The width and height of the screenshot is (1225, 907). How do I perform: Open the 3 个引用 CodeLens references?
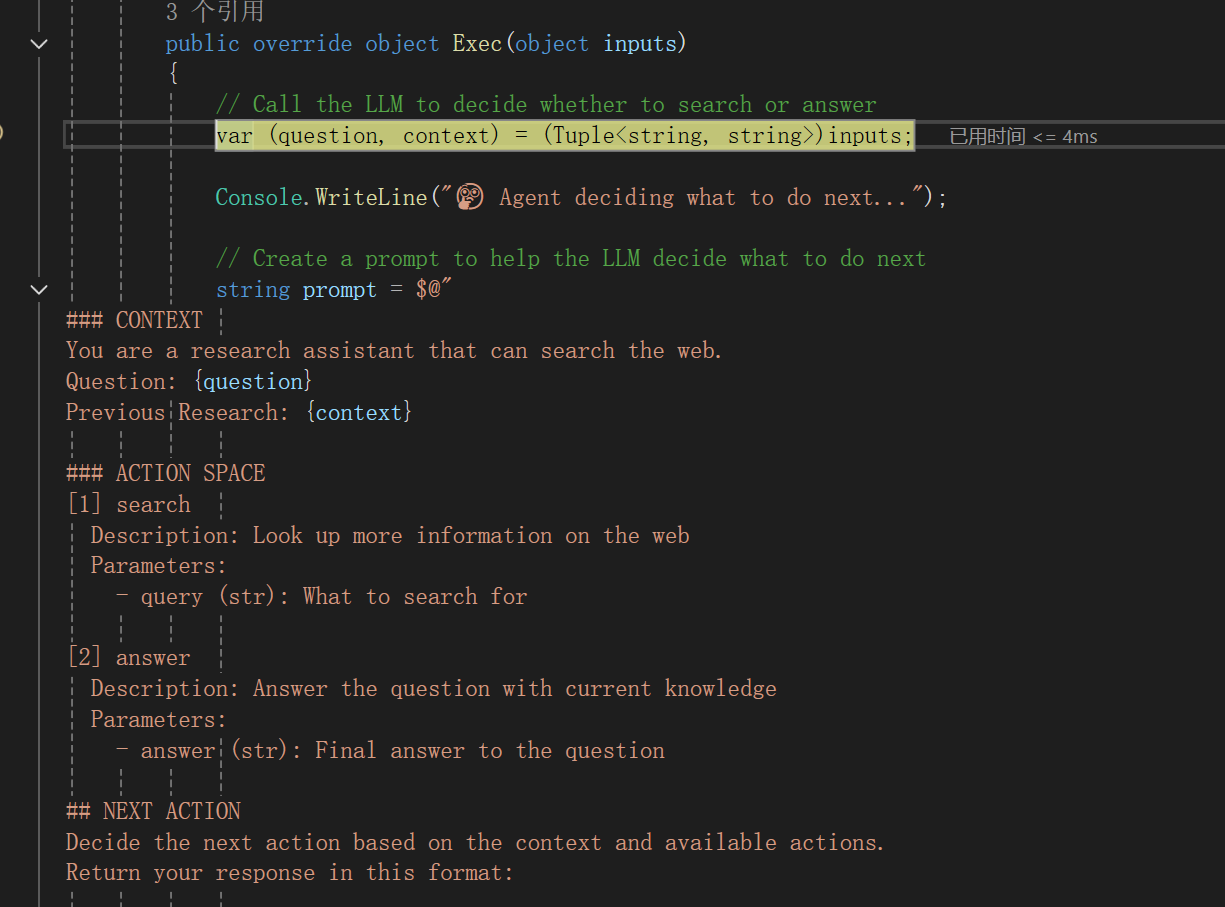tap(210, 11)
